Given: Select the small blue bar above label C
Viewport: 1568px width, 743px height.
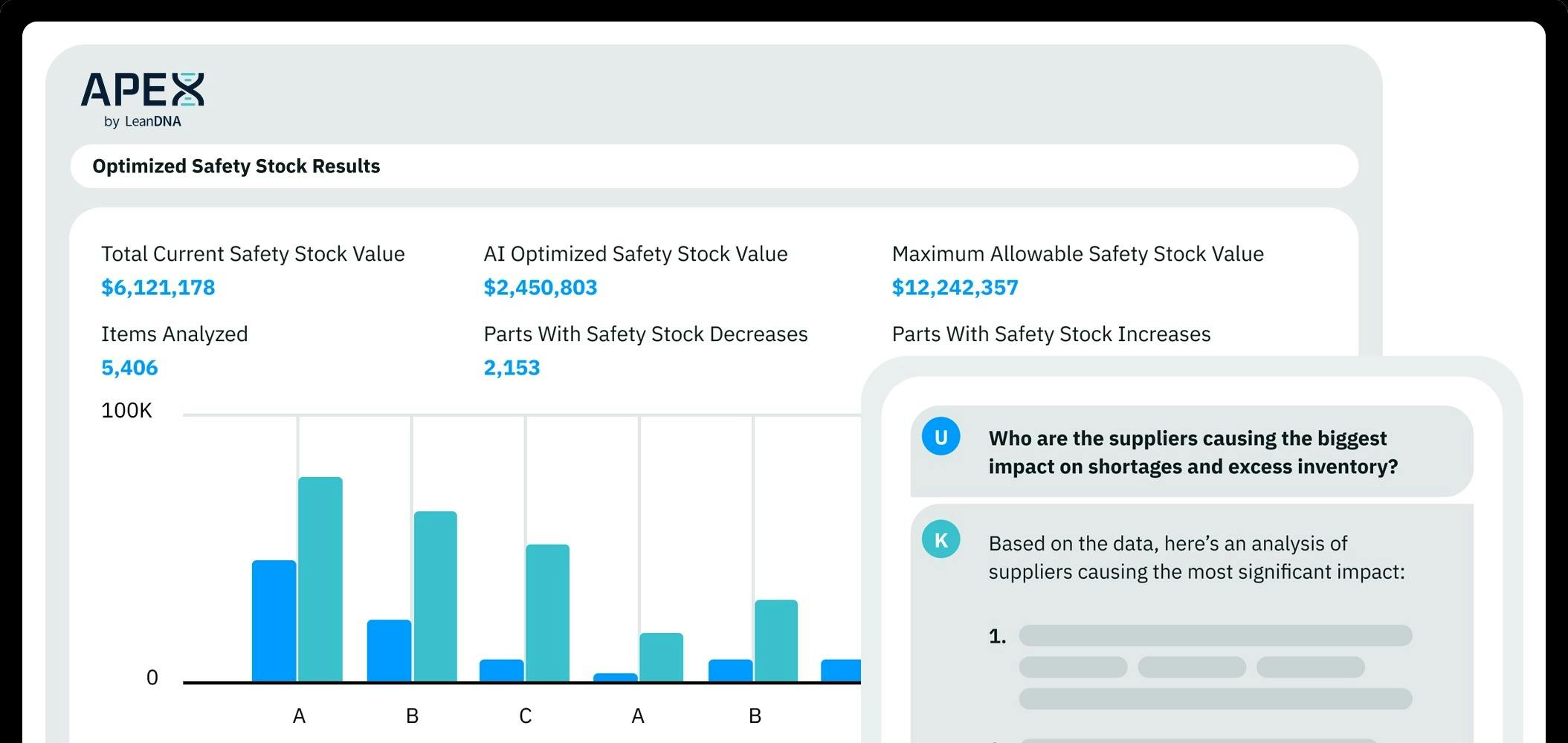Looking at the screenshot, I should [x=501, y=670].
